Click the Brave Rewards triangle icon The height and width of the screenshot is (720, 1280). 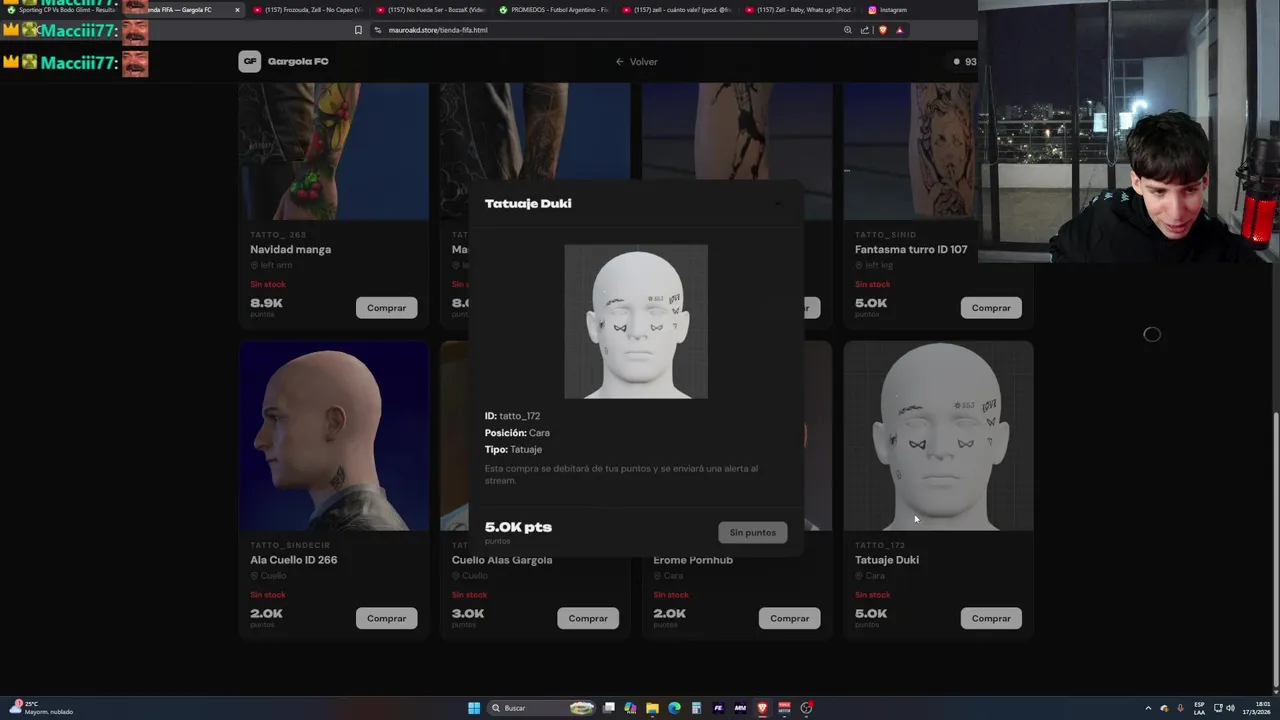coord(899,30)
